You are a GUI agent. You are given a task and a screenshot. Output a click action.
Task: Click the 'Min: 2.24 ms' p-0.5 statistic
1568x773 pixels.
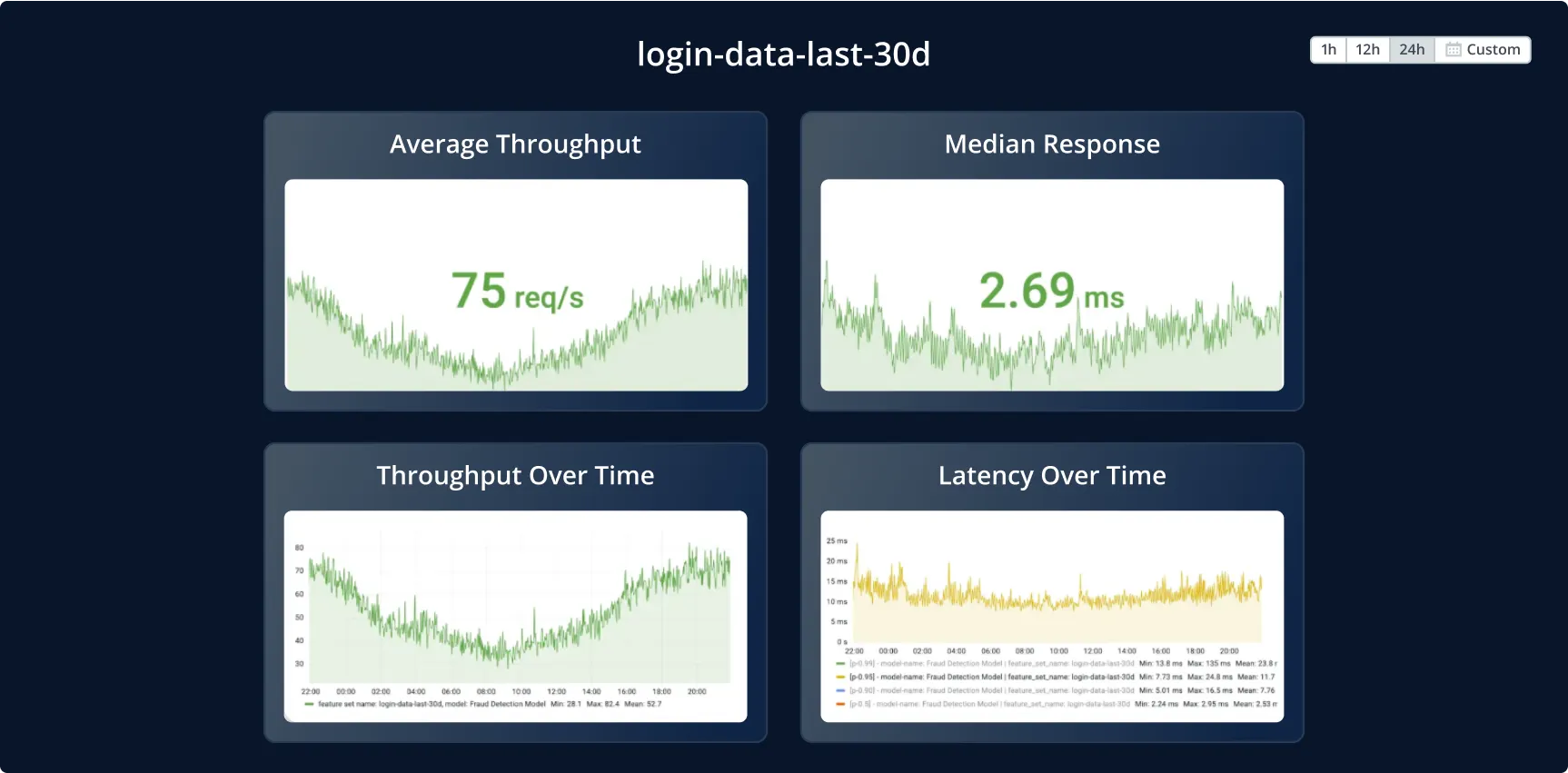tap(1156, 704)
